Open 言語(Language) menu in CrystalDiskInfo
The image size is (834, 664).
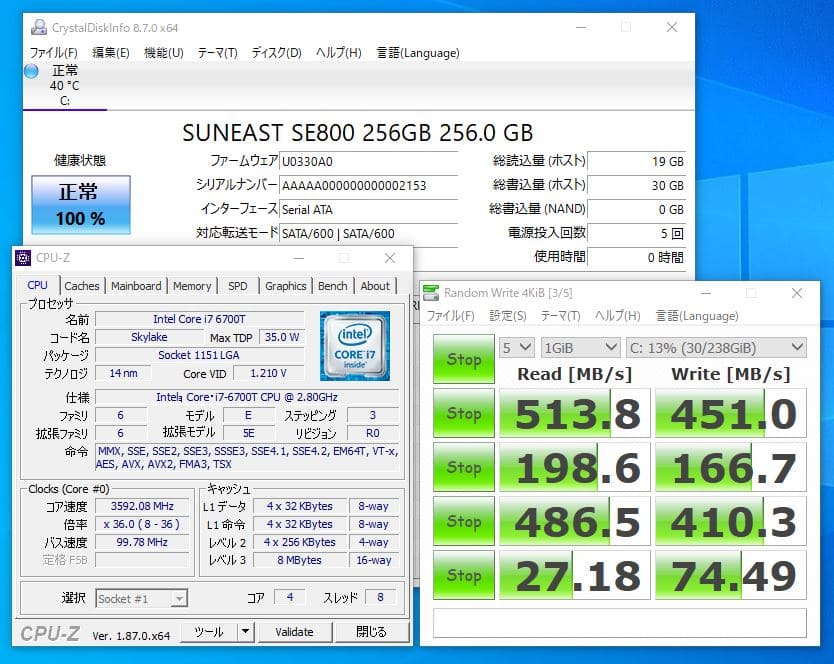tap(418, 53)
